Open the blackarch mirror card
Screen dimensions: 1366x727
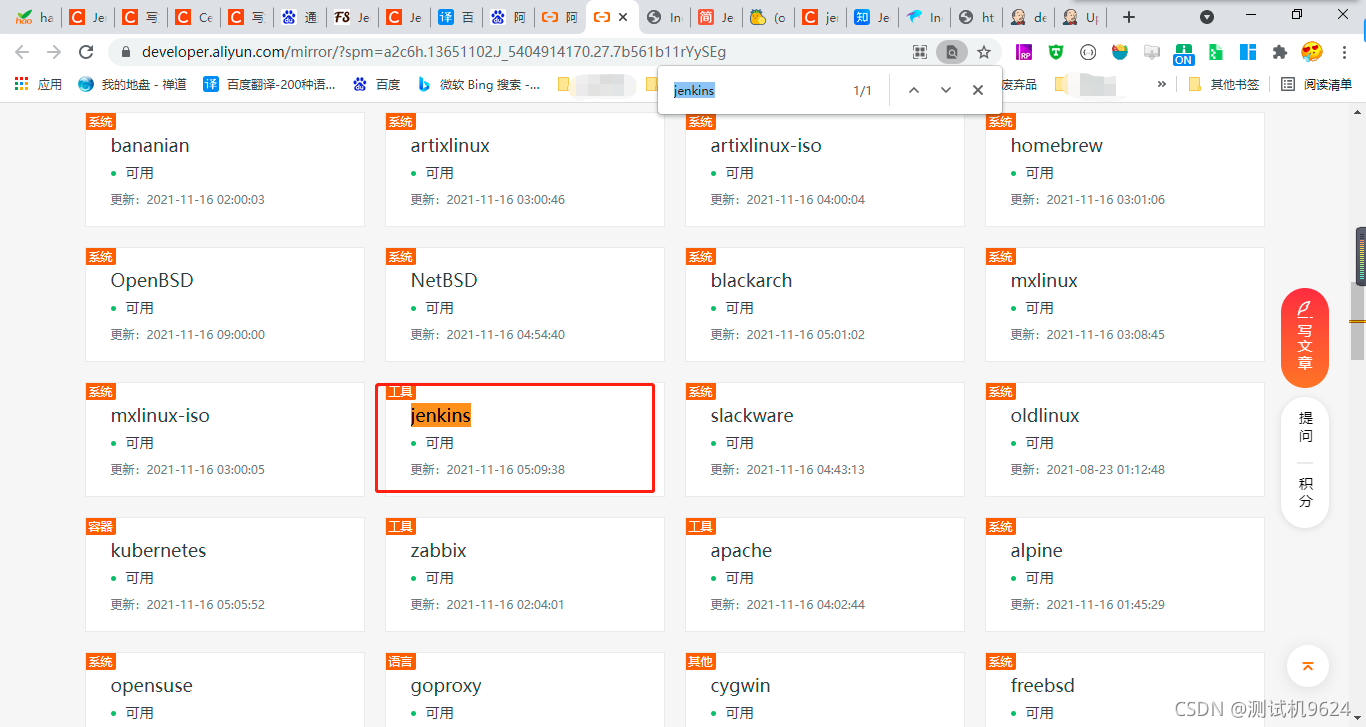(x=825, y=304)
